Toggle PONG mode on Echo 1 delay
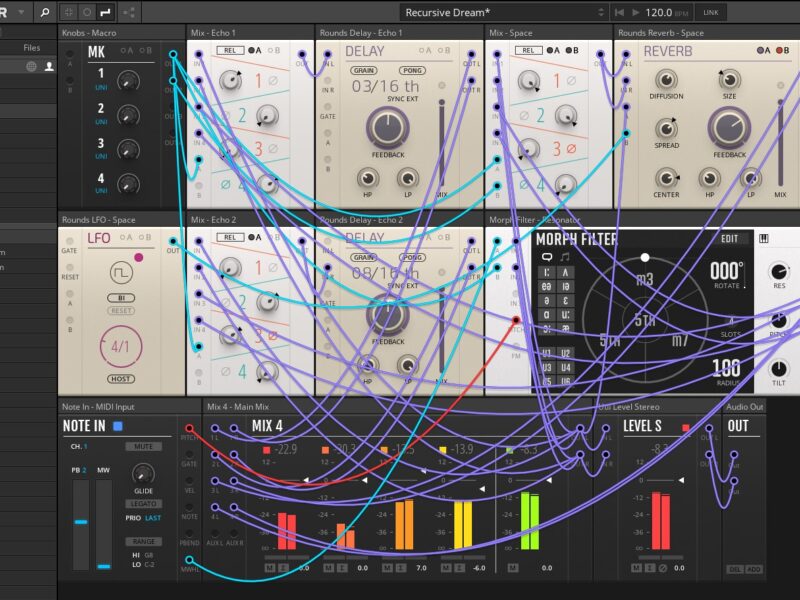The width and height of the screenshot is (800, 600). [x=412, y=71]
